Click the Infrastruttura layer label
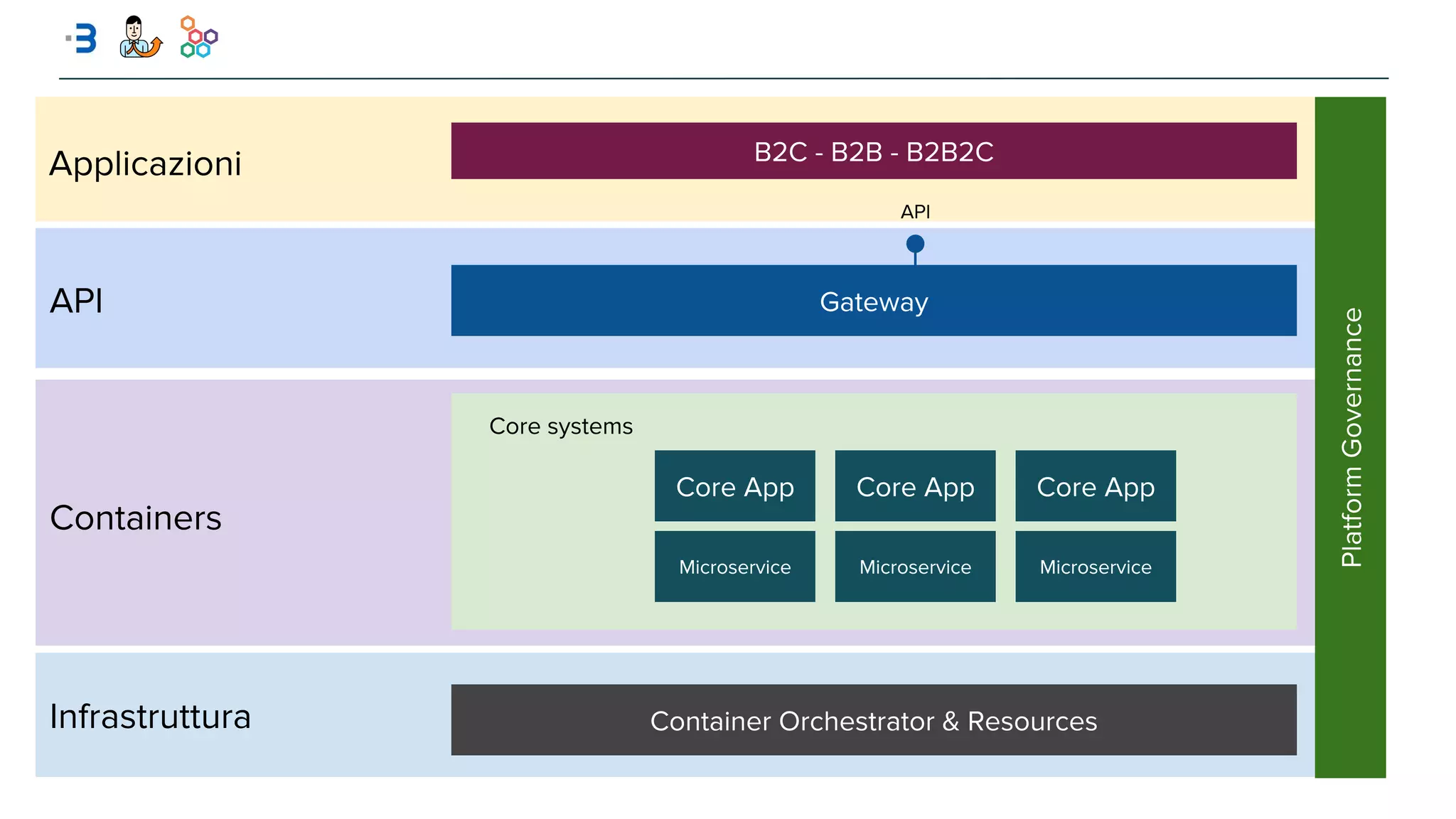1456x819 pixels. coord(150,717)
